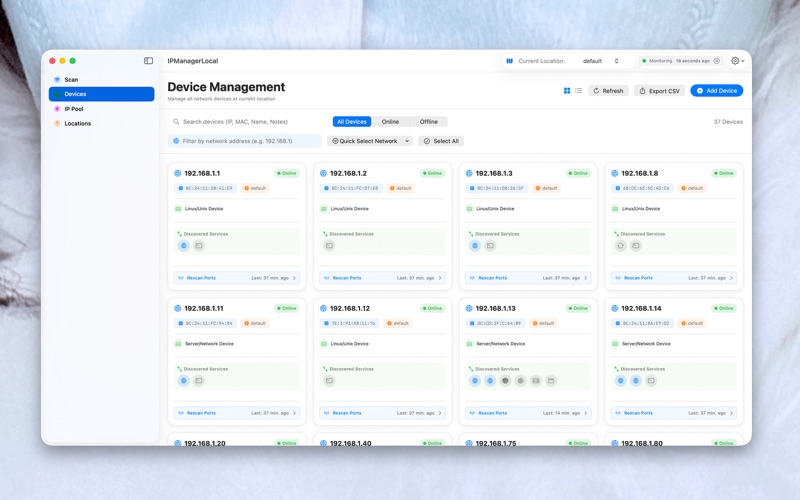This screenshot has height=500, width=800.
Task: Expand scan details chevron on 192.168.1.3
Action: point(586,278)
